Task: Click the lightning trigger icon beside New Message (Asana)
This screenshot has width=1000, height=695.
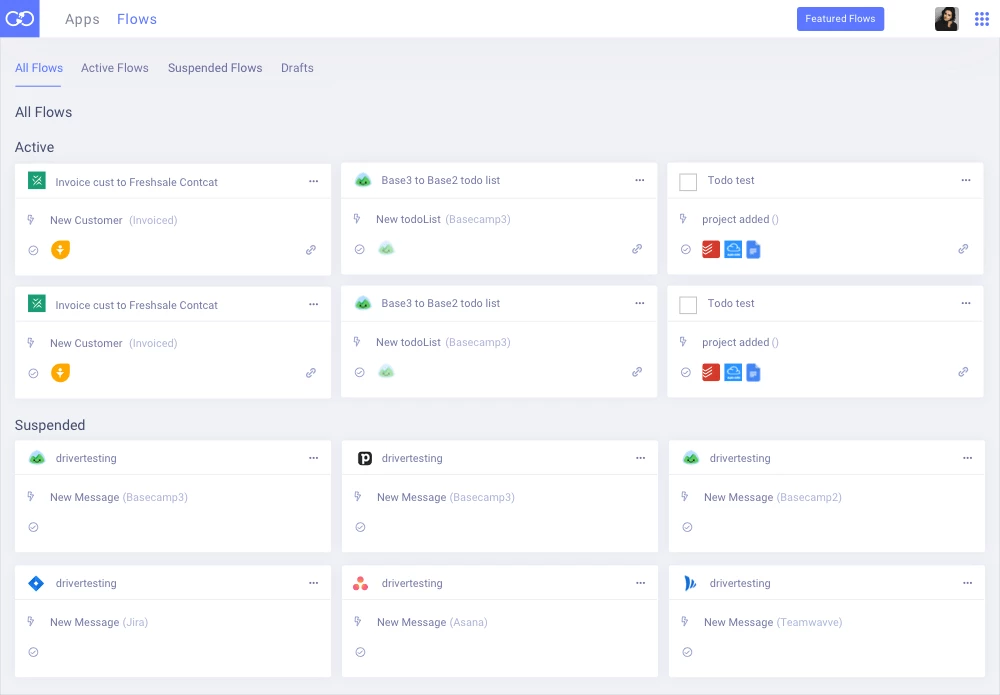Action: pos(359,622)
